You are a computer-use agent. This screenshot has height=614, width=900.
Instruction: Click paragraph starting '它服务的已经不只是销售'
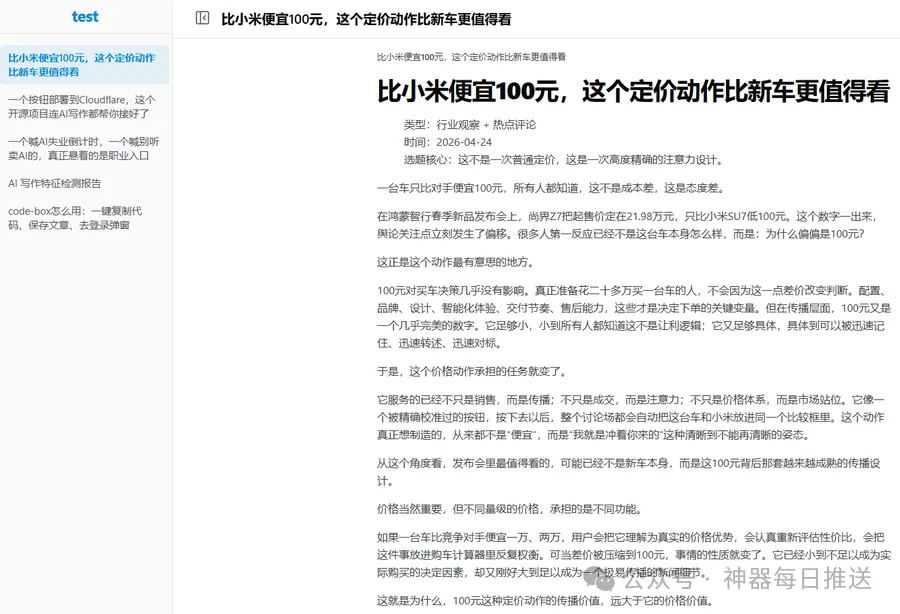(630, 417)
